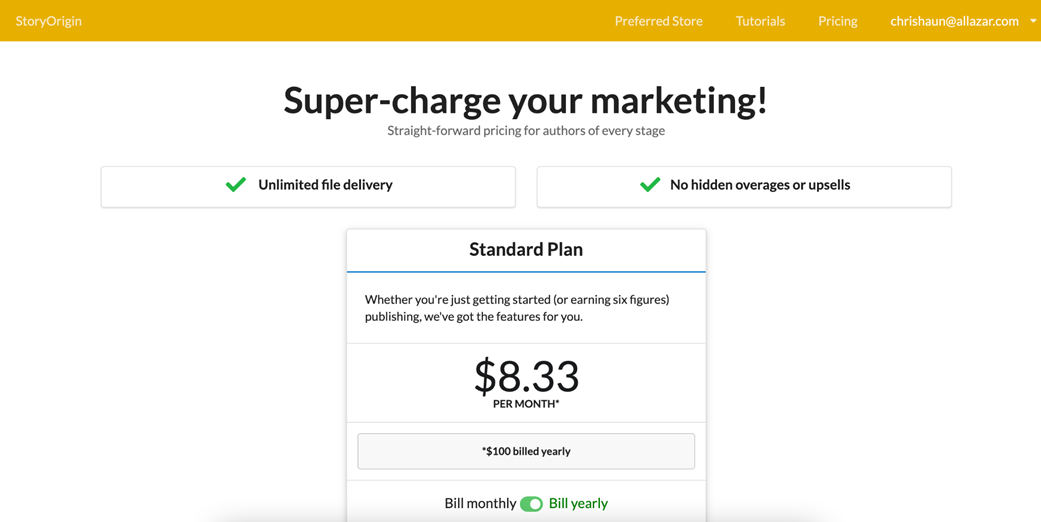Click the account dropdown caret arrow
Screen dimensions: 1041x522
click(x=1033, y=21)
